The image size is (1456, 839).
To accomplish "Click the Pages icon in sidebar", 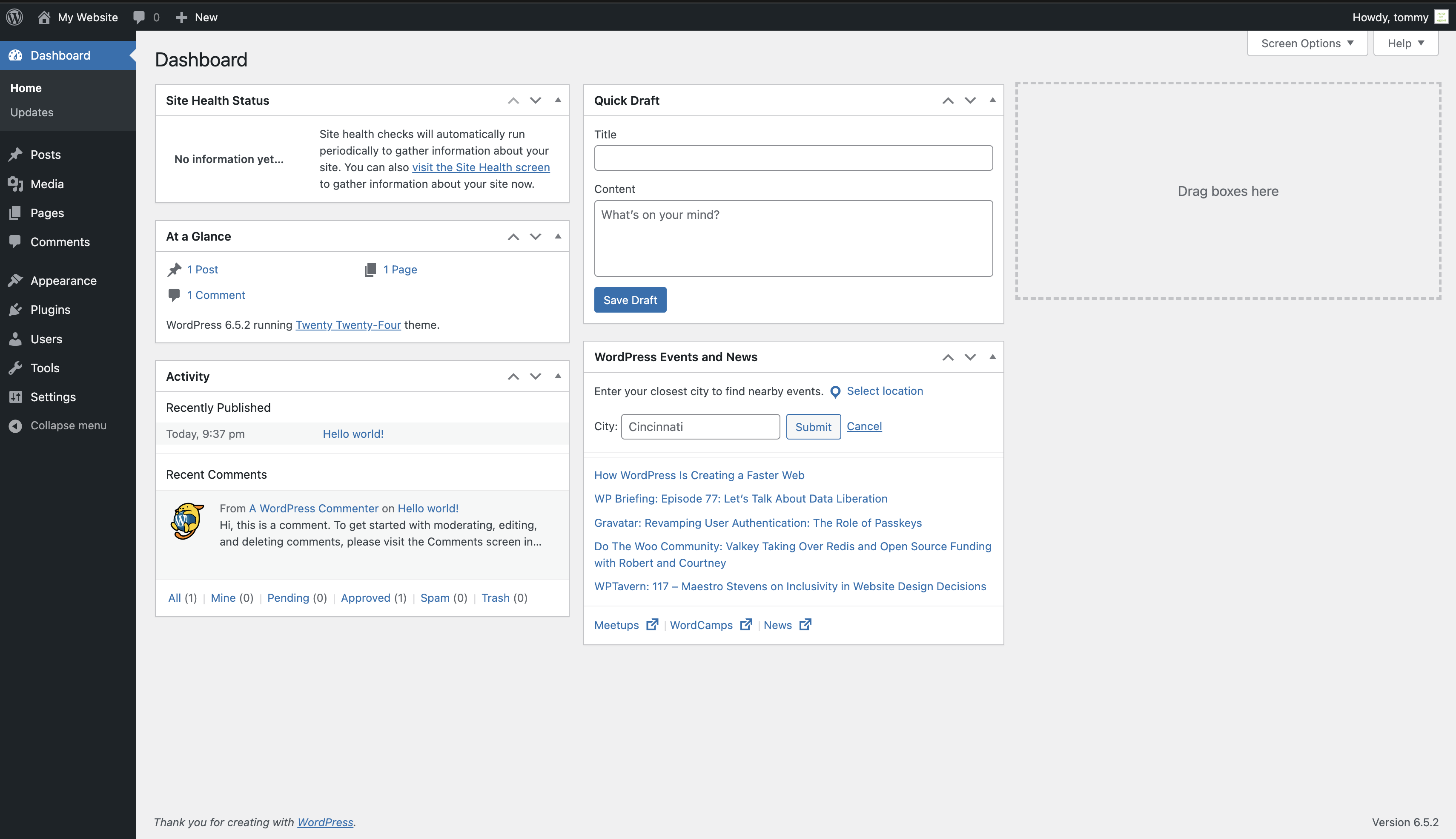I will coord(16,213).
